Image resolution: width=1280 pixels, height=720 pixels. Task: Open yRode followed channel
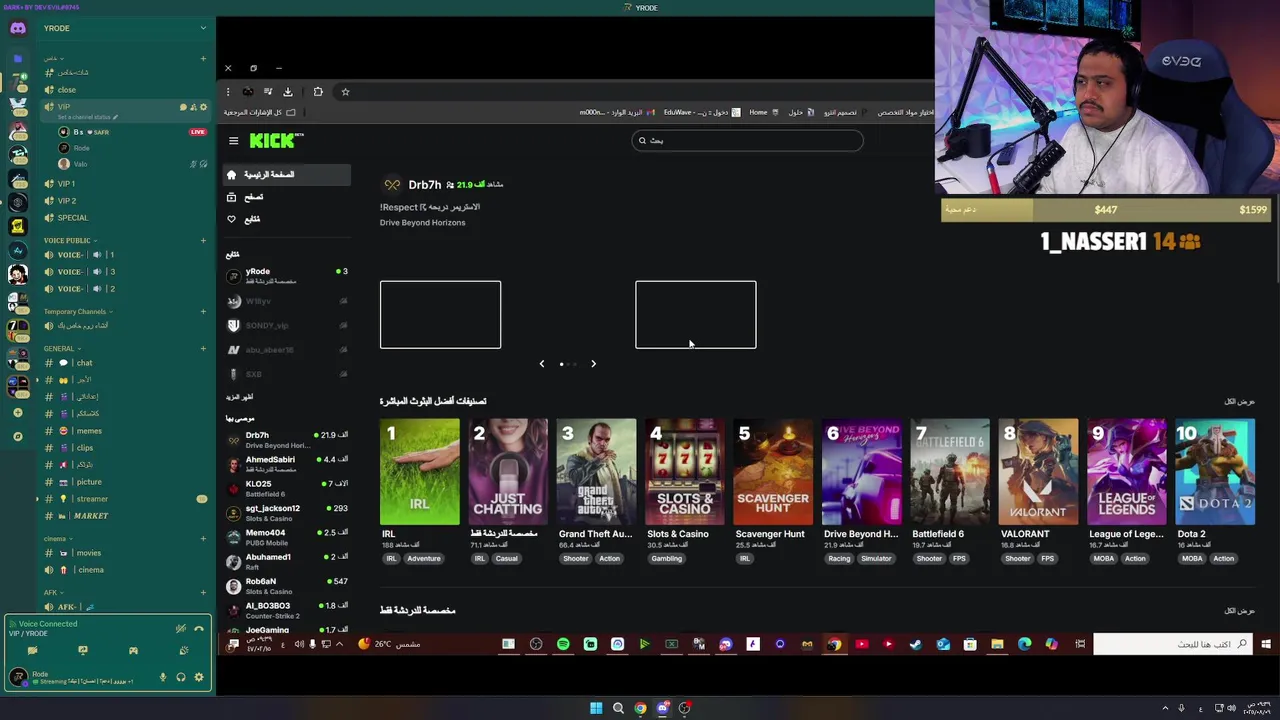[287, 275]
